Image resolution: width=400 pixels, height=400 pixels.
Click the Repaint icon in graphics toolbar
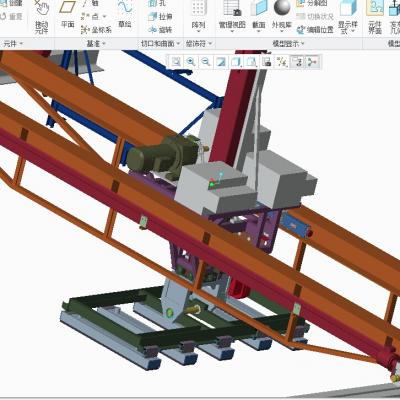pyautogui.click(x=221, y=62)
